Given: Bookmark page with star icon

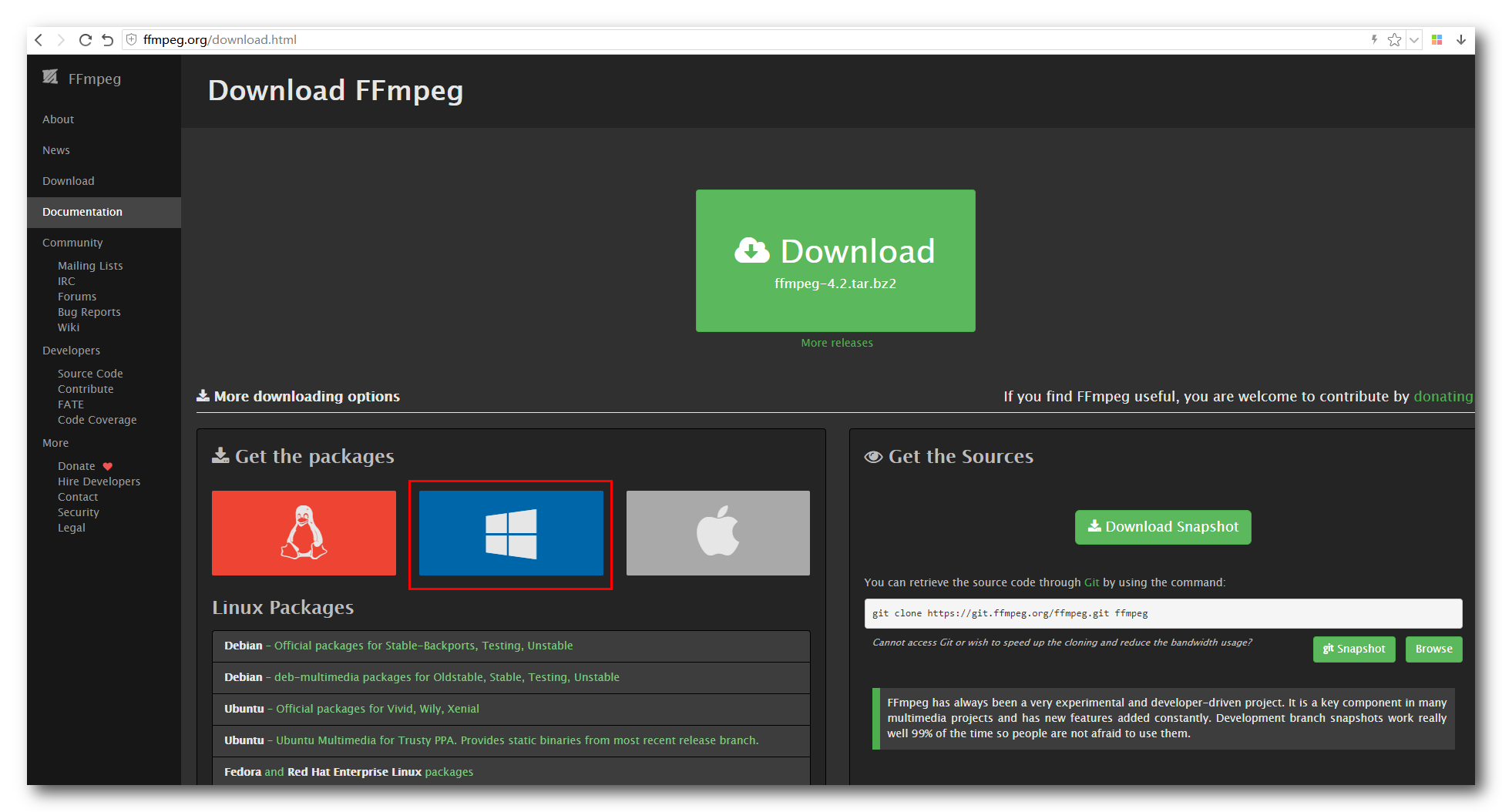Looking at the screenshot, I should (x=1394, y=40).
